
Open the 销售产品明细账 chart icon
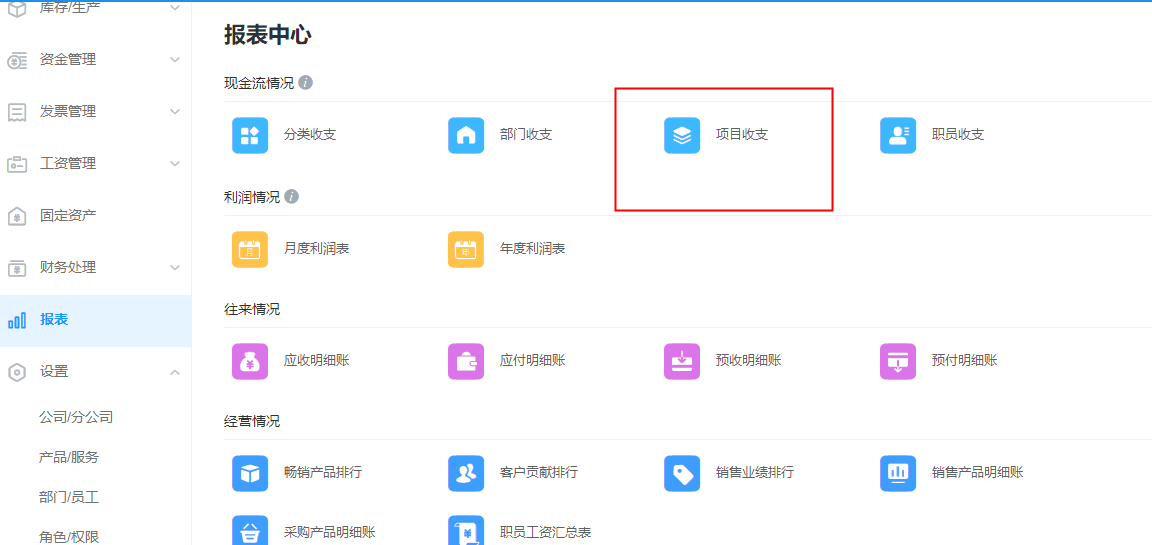[898, 474]
